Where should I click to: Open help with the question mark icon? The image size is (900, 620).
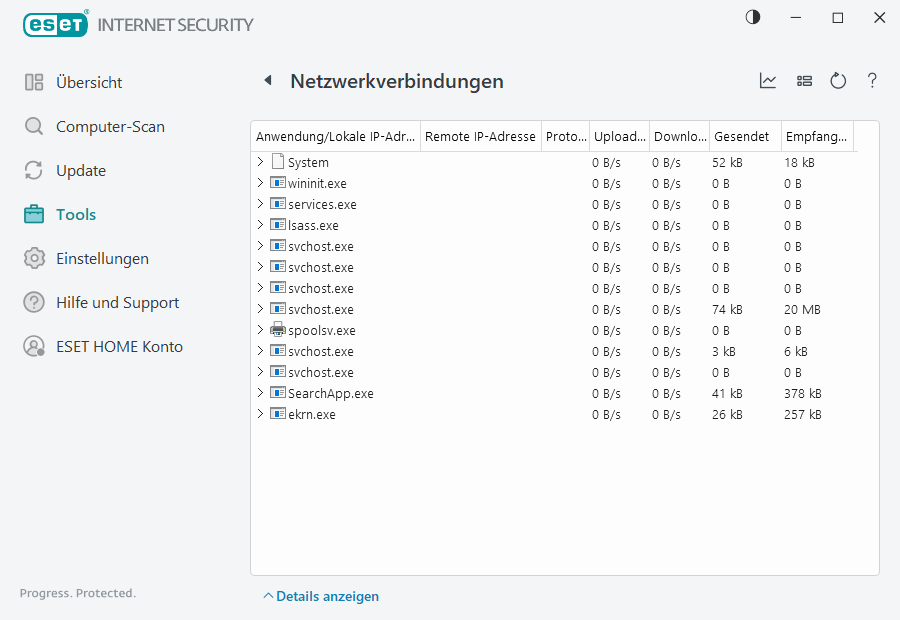click(x=872, y=81)
